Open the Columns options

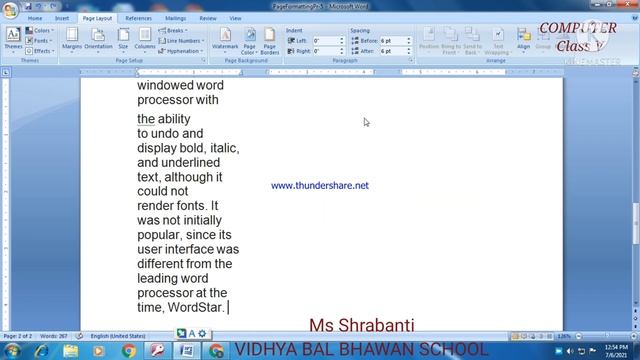(145, 41)
